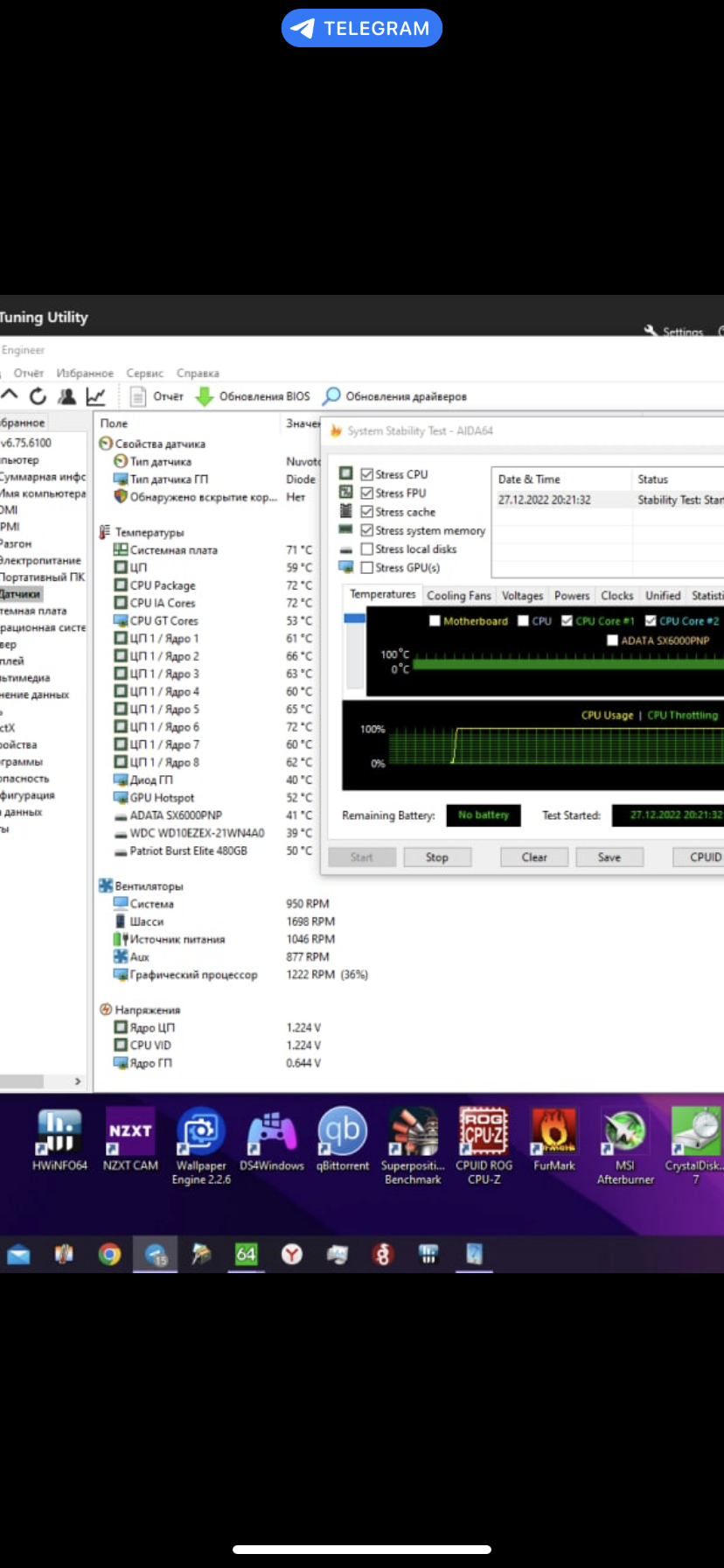724x1568 pixels.
Task: Click the Save button
Action: click(x=609, y=857)
